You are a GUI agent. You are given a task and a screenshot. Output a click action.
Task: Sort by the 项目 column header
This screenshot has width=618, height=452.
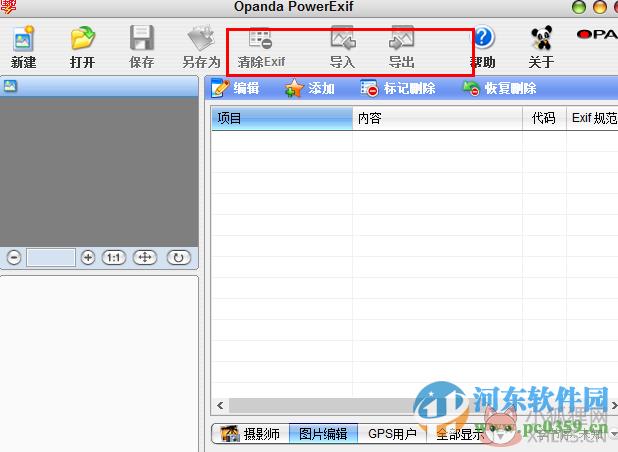[282, 118]
